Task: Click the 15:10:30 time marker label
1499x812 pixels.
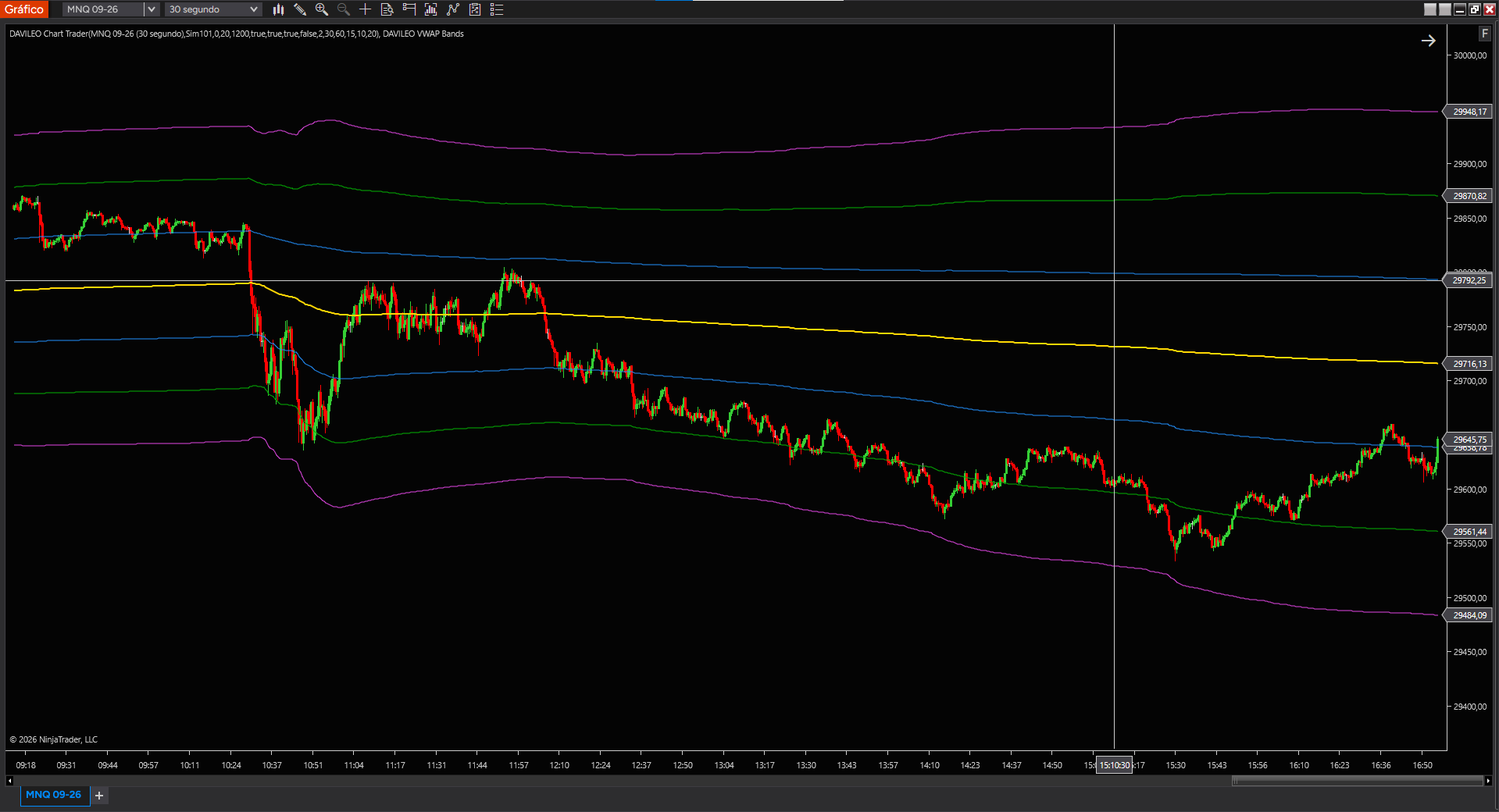Action: coord(1115,765)
